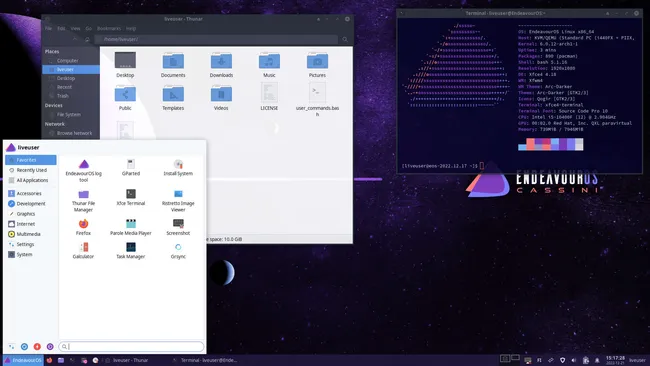Select System category in menu
This screenshot has height=366, width=650.
(x=31, y=255)
